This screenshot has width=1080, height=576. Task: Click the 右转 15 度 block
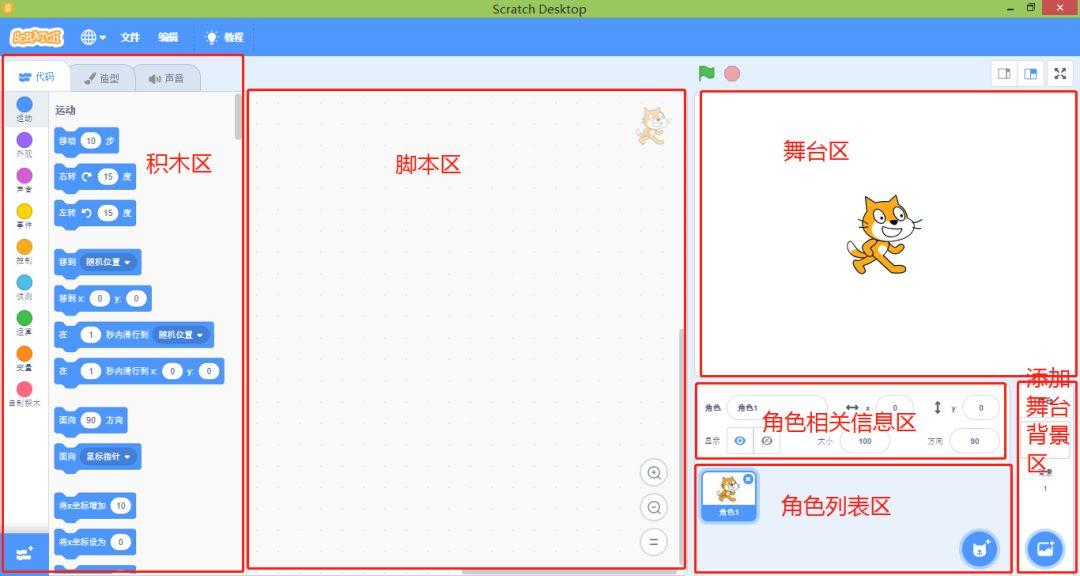click(x=95, y=176)
